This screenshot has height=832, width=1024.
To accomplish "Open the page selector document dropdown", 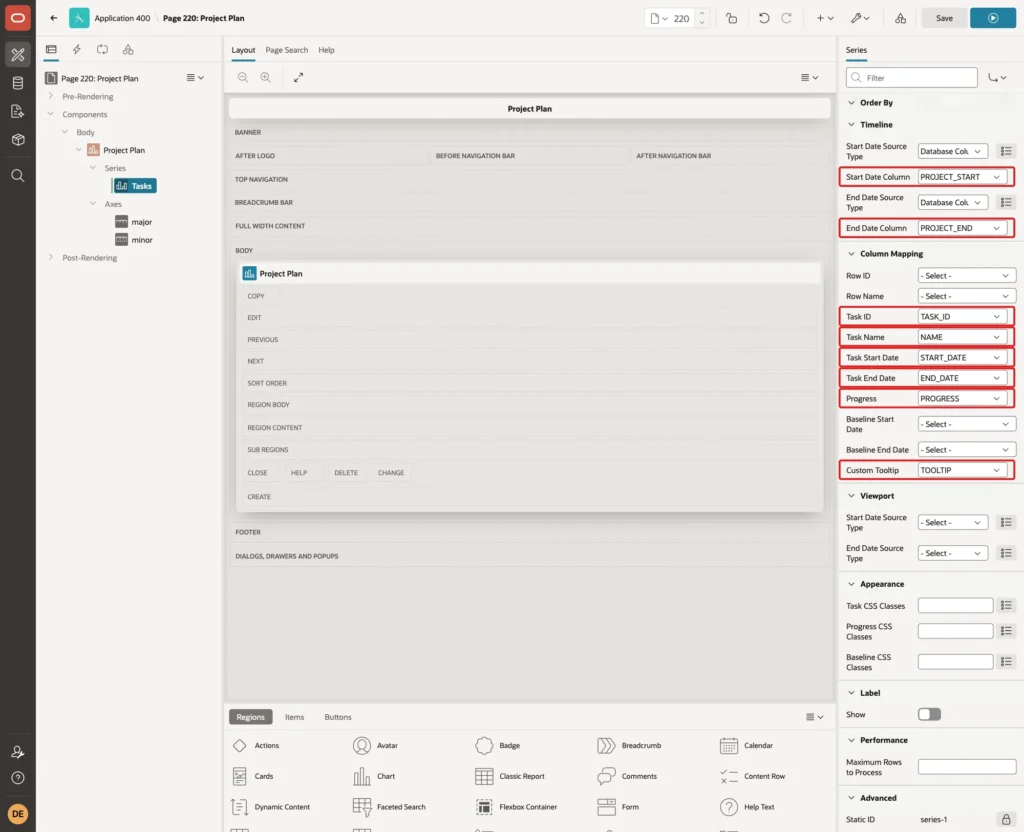I will pos(658,18).
